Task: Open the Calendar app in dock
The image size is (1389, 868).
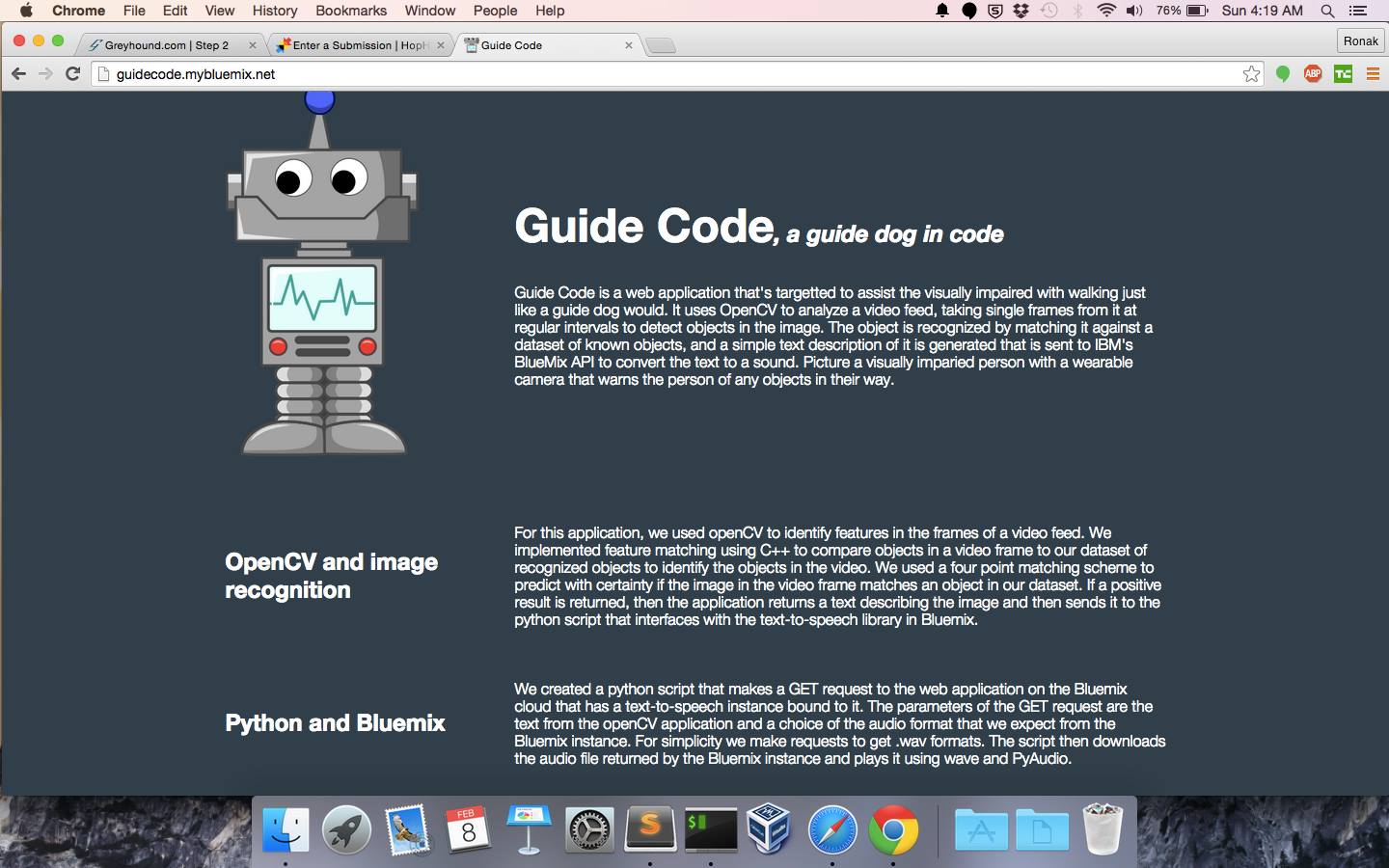Action: point(468,829)
